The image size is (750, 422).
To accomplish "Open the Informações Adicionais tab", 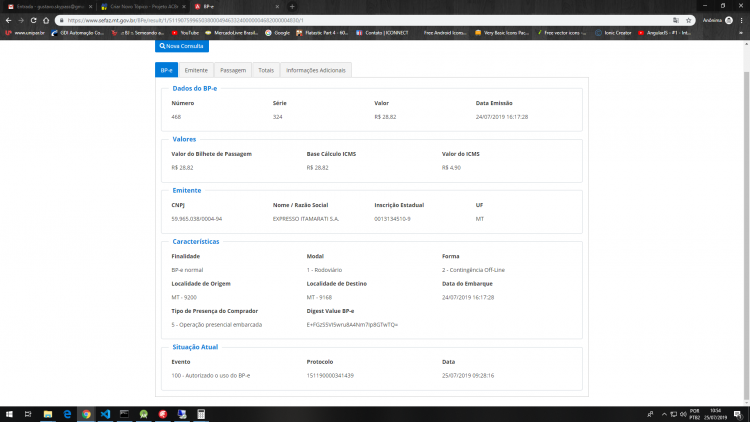I will pos(316,70).
